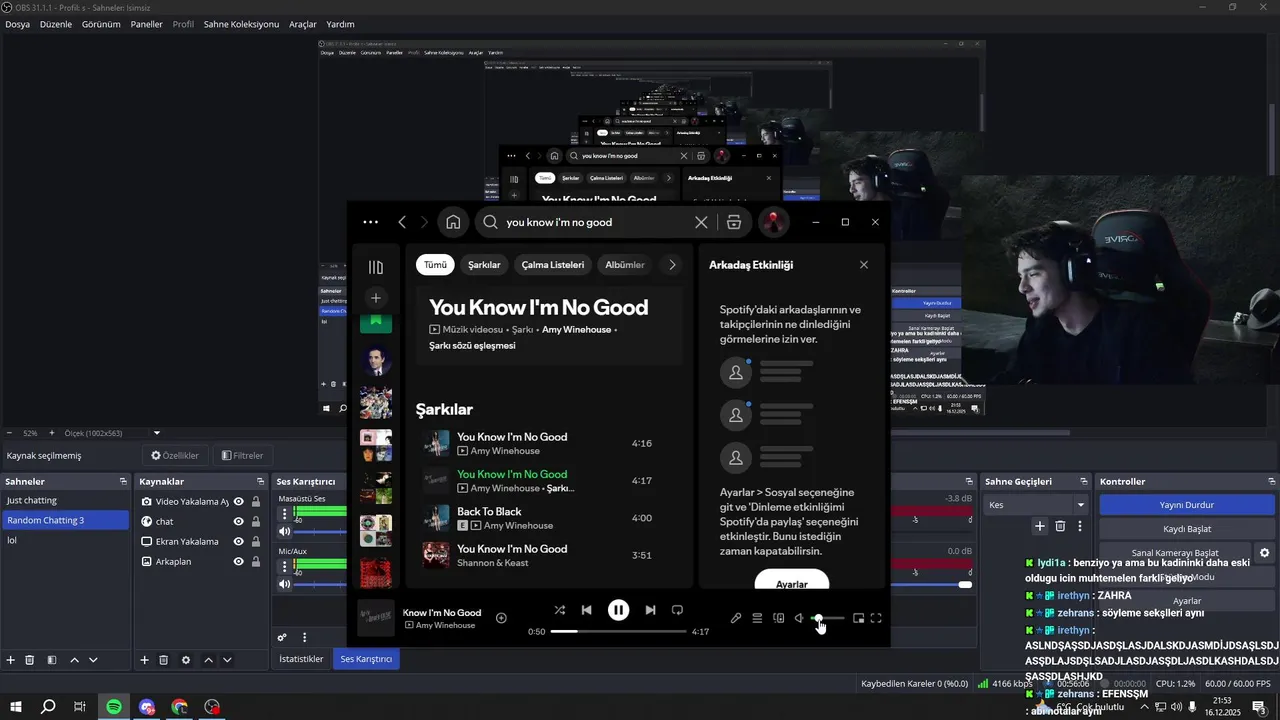Viewport: 1280px width, 720px height.
Task: Switch Spotify to full screen view
Action: click(876, 618)
